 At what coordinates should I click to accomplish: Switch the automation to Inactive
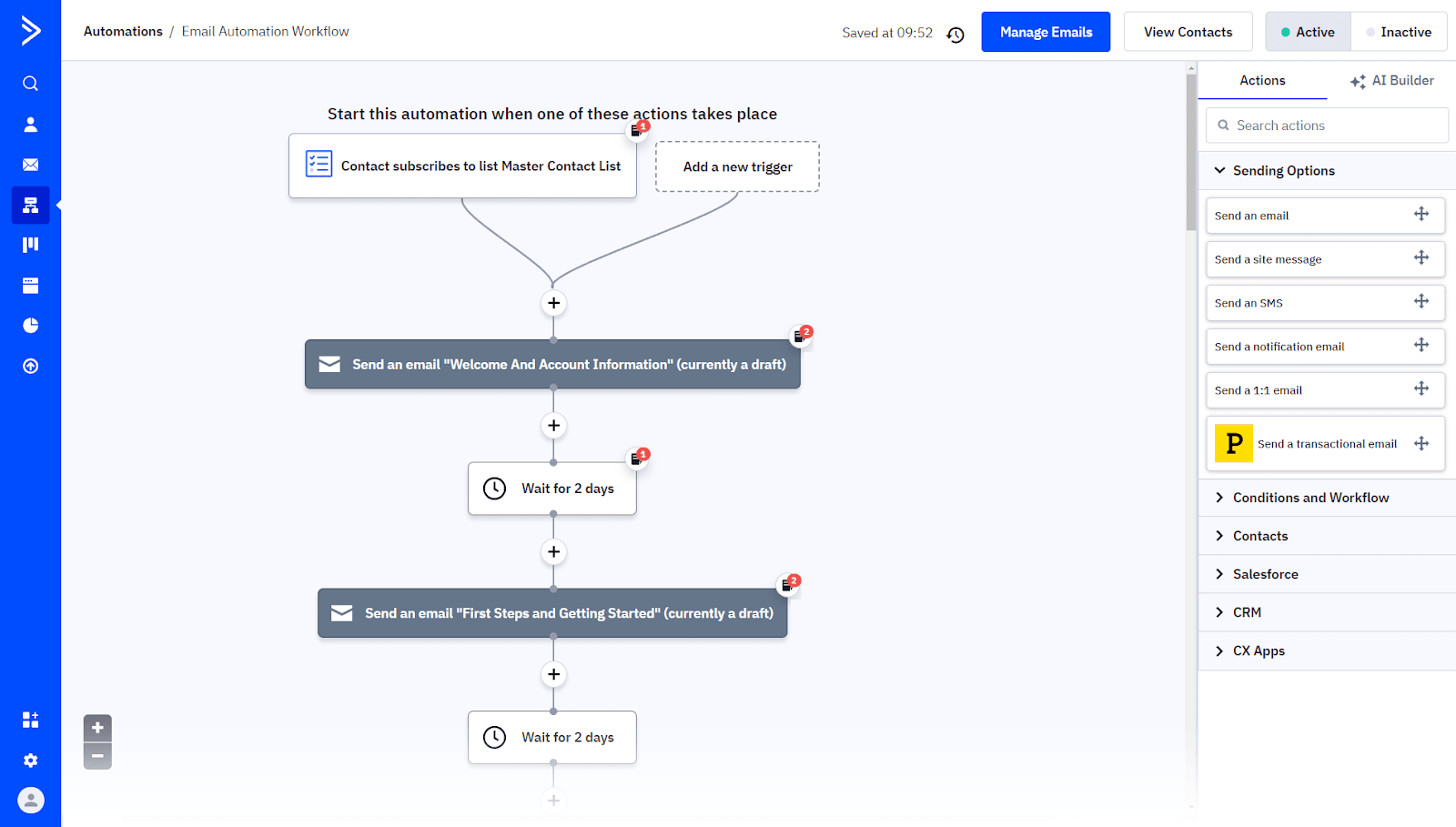pos(1399,31)
